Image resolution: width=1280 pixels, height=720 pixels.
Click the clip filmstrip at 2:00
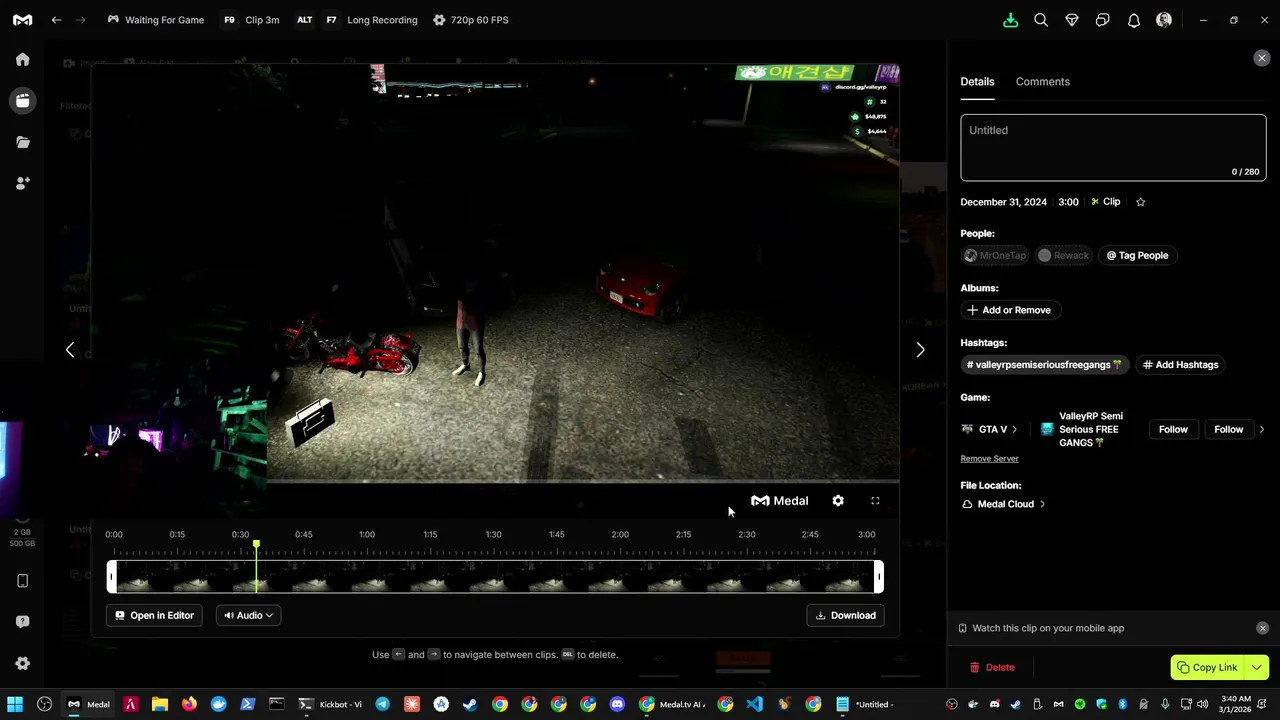[620, 577]
